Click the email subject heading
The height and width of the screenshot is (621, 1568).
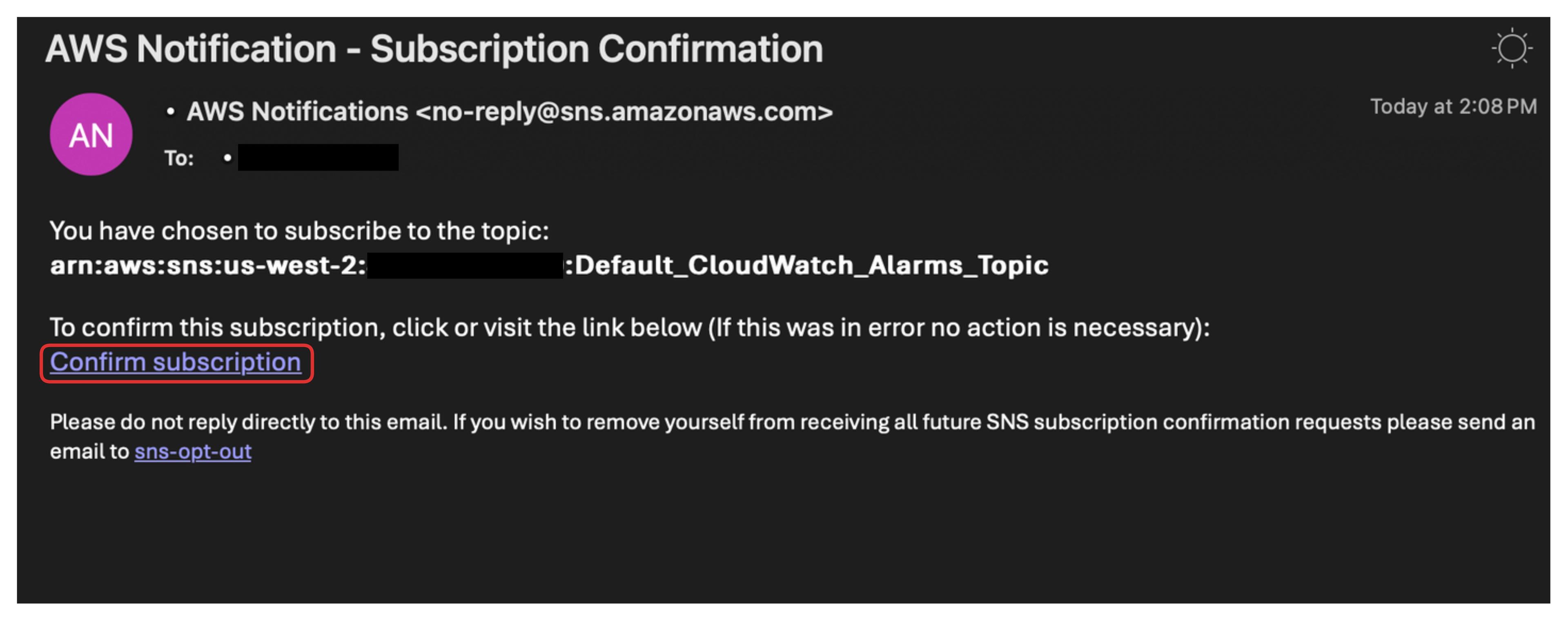pyautogui.click(x=433, y=49)
